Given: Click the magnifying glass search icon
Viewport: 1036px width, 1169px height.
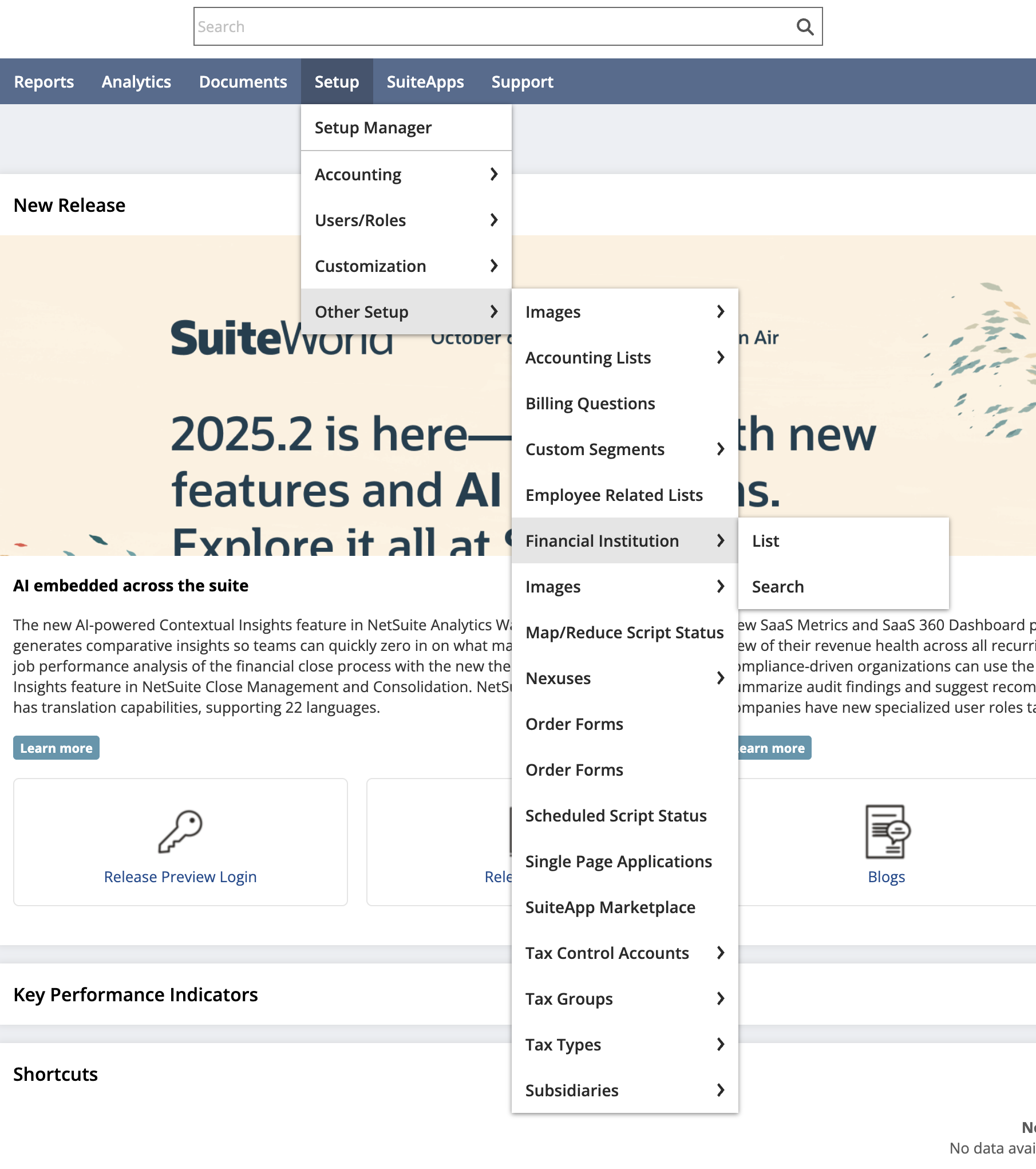Looking at the screenshot, I should coord(805,27).
